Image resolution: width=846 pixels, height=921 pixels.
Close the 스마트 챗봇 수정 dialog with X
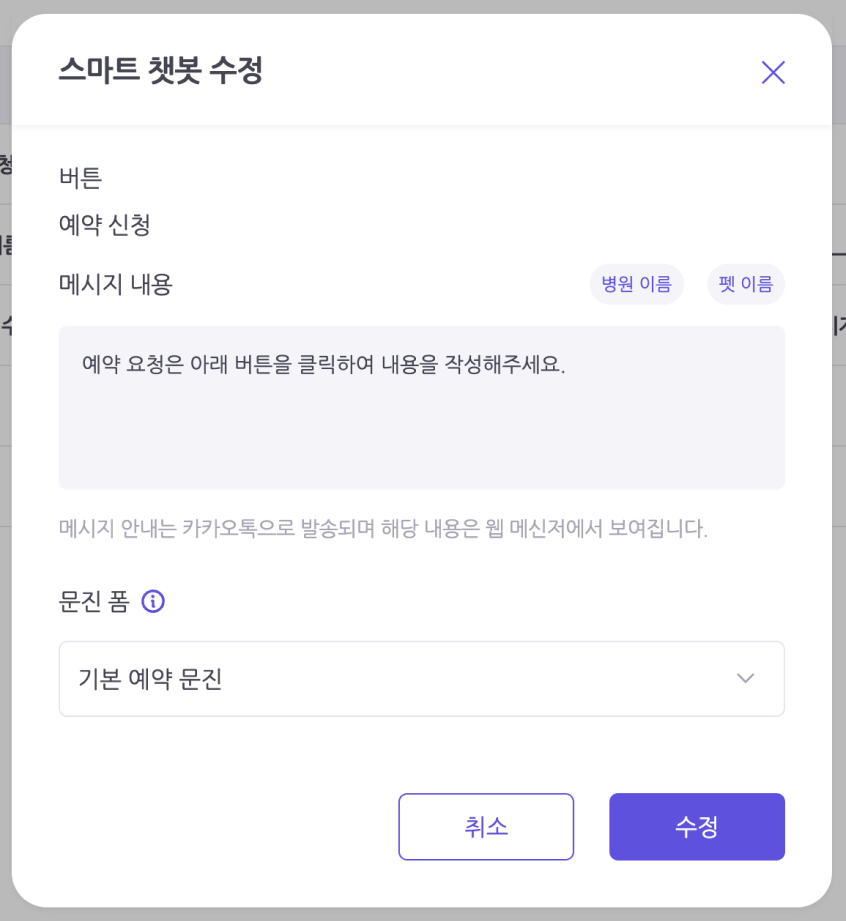point(773,72)
